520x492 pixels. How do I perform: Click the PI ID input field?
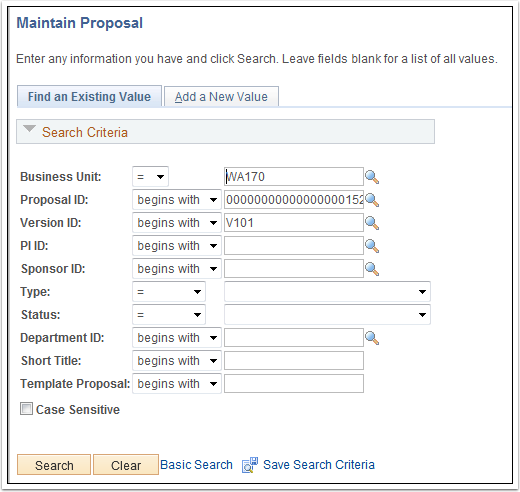(294, 246)
